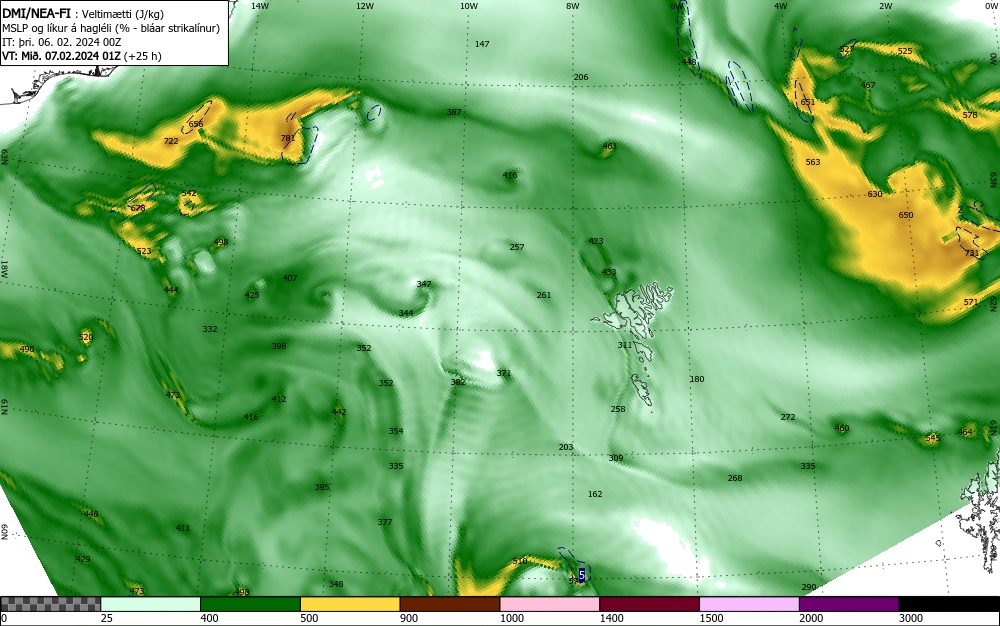Click the 433 value northwest of the islands
The image size is (1000, 626).
pyautogui.click(x=609, y=272)
